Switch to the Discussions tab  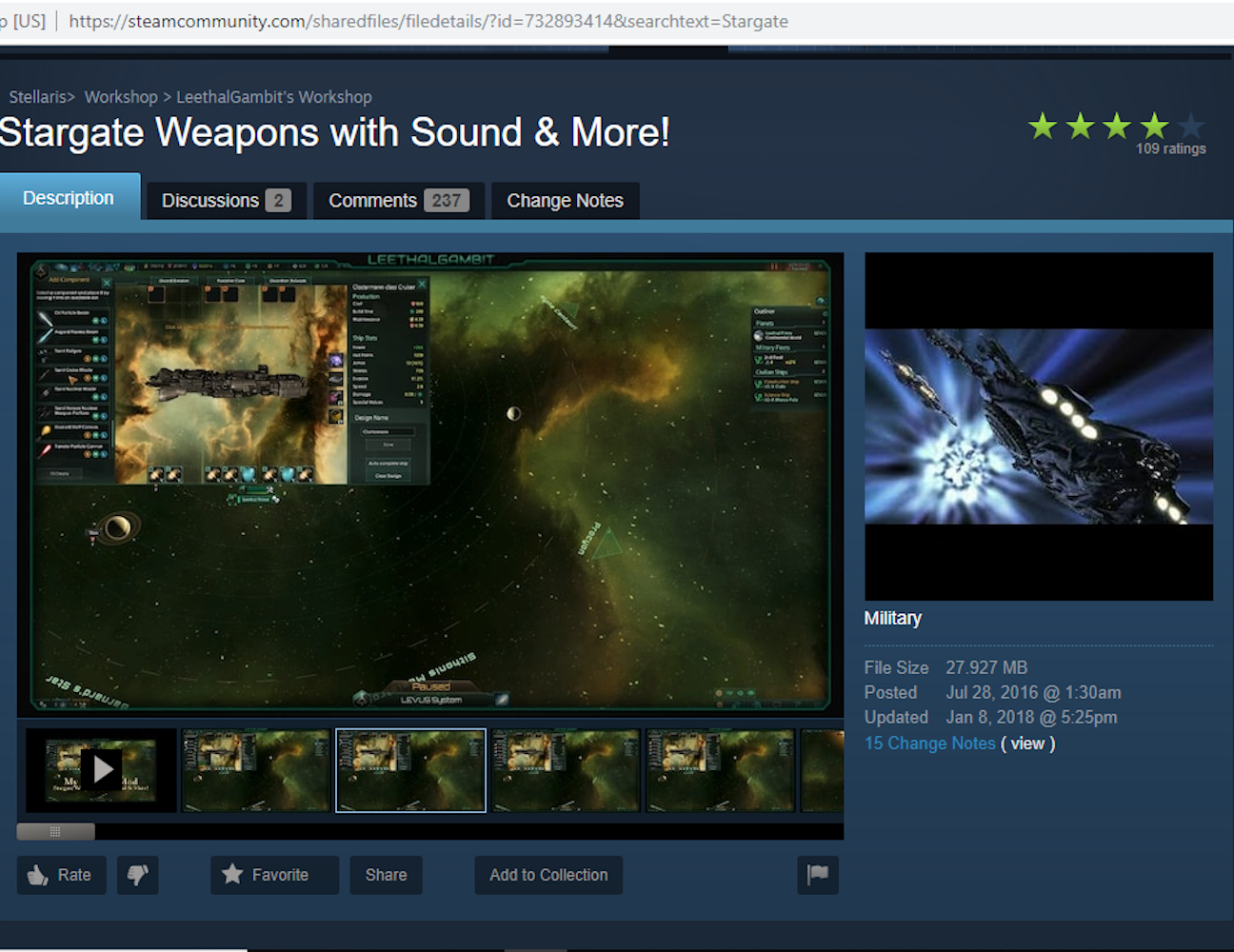click(226, 201)
